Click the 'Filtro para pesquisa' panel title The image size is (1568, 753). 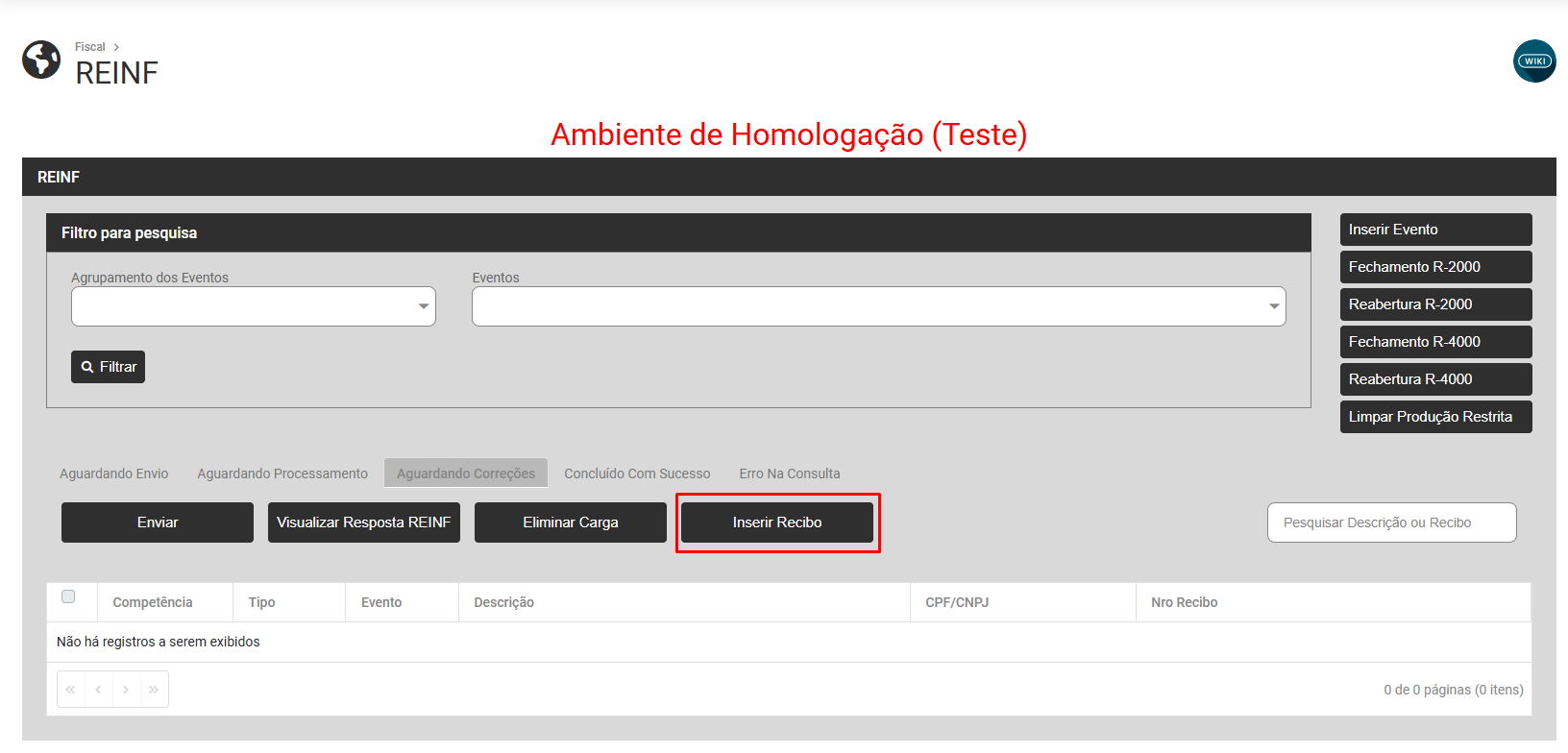click(x=129, y=233)
